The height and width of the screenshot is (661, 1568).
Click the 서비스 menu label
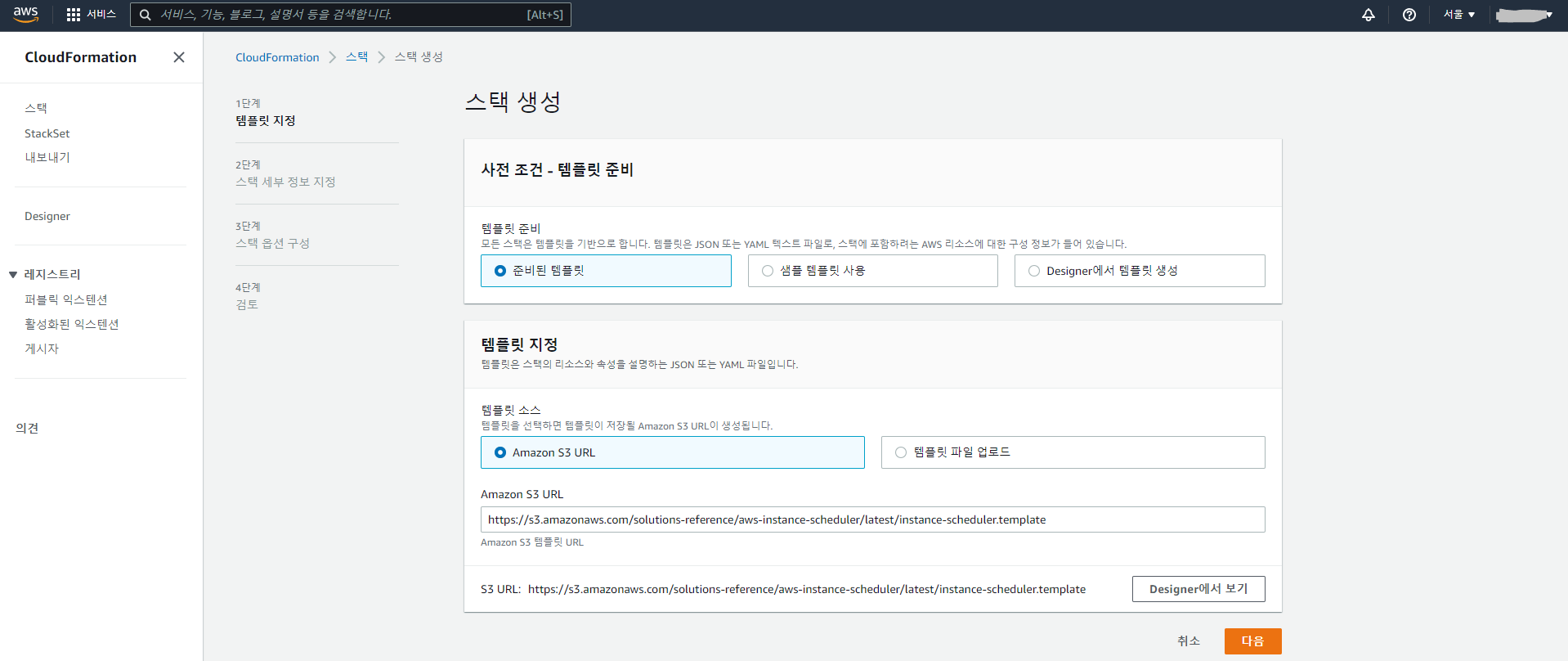click(101, 15)
